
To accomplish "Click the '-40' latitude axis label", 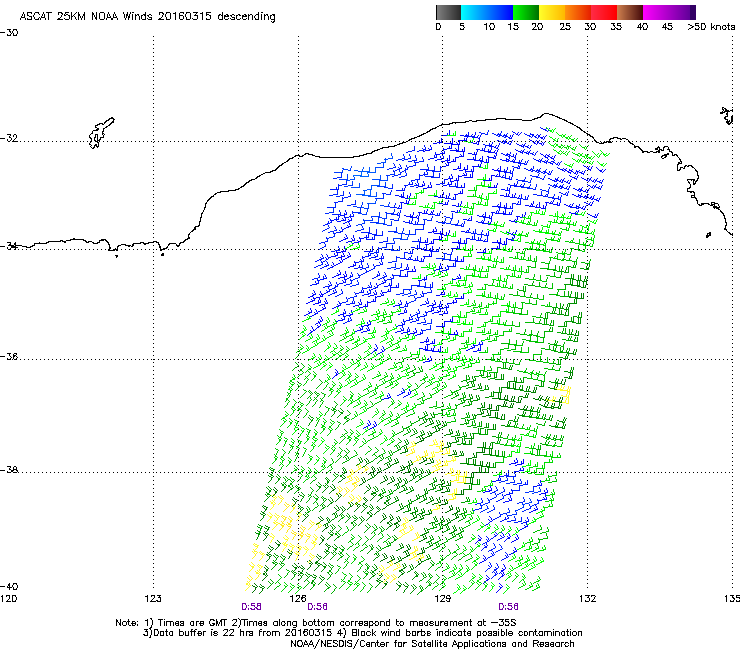I will tap(9, 586).
